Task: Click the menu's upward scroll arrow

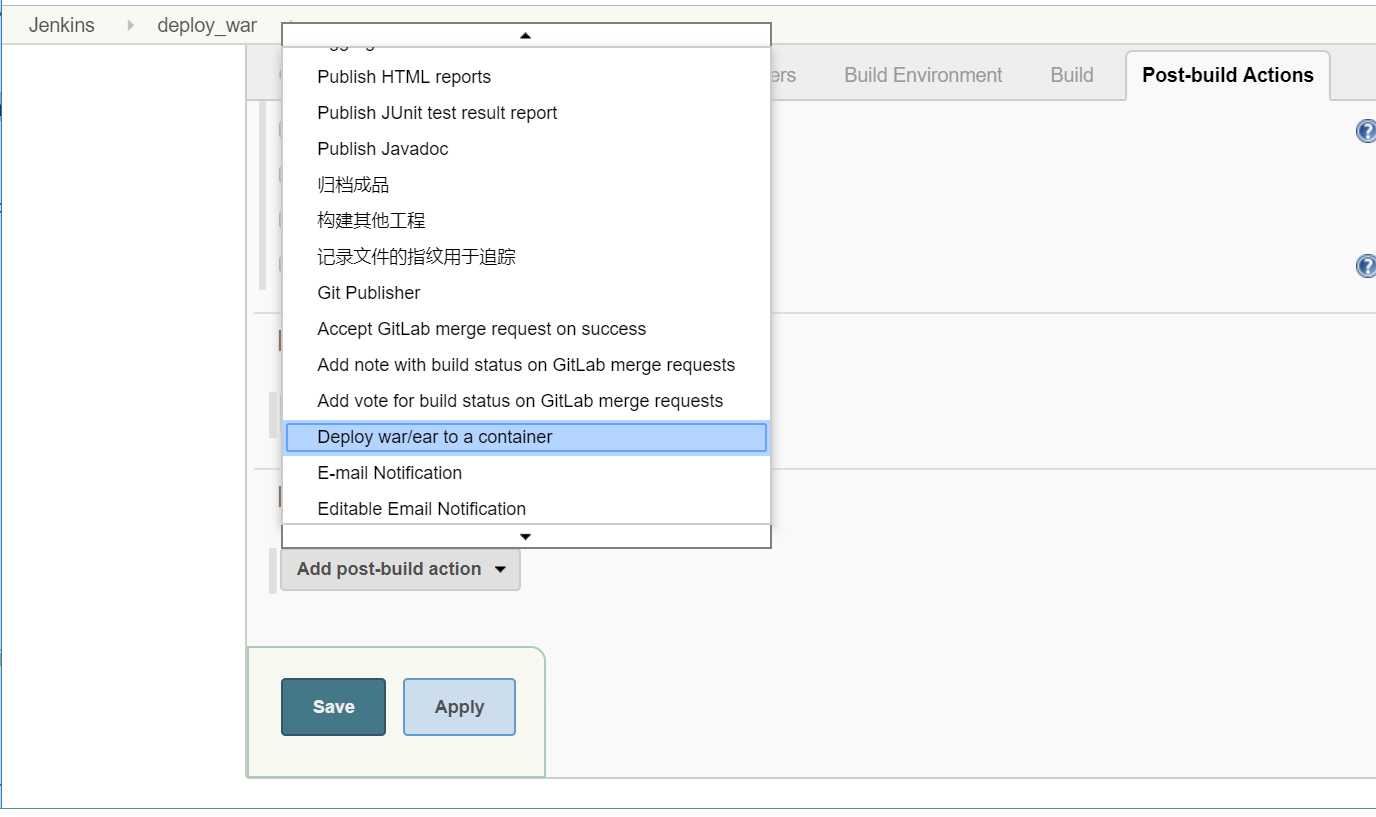Action: pos(526,35)
